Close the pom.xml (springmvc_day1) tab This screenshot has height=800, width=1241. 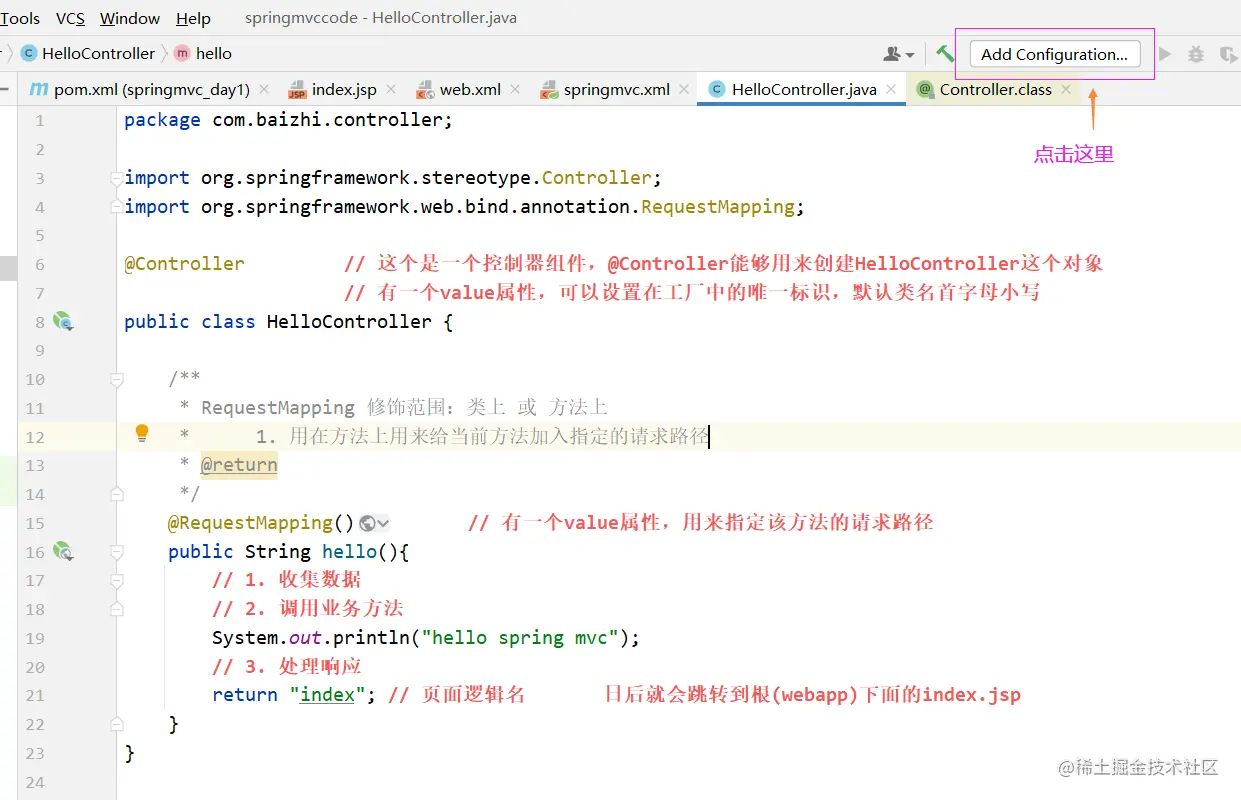tap(264, 89)
